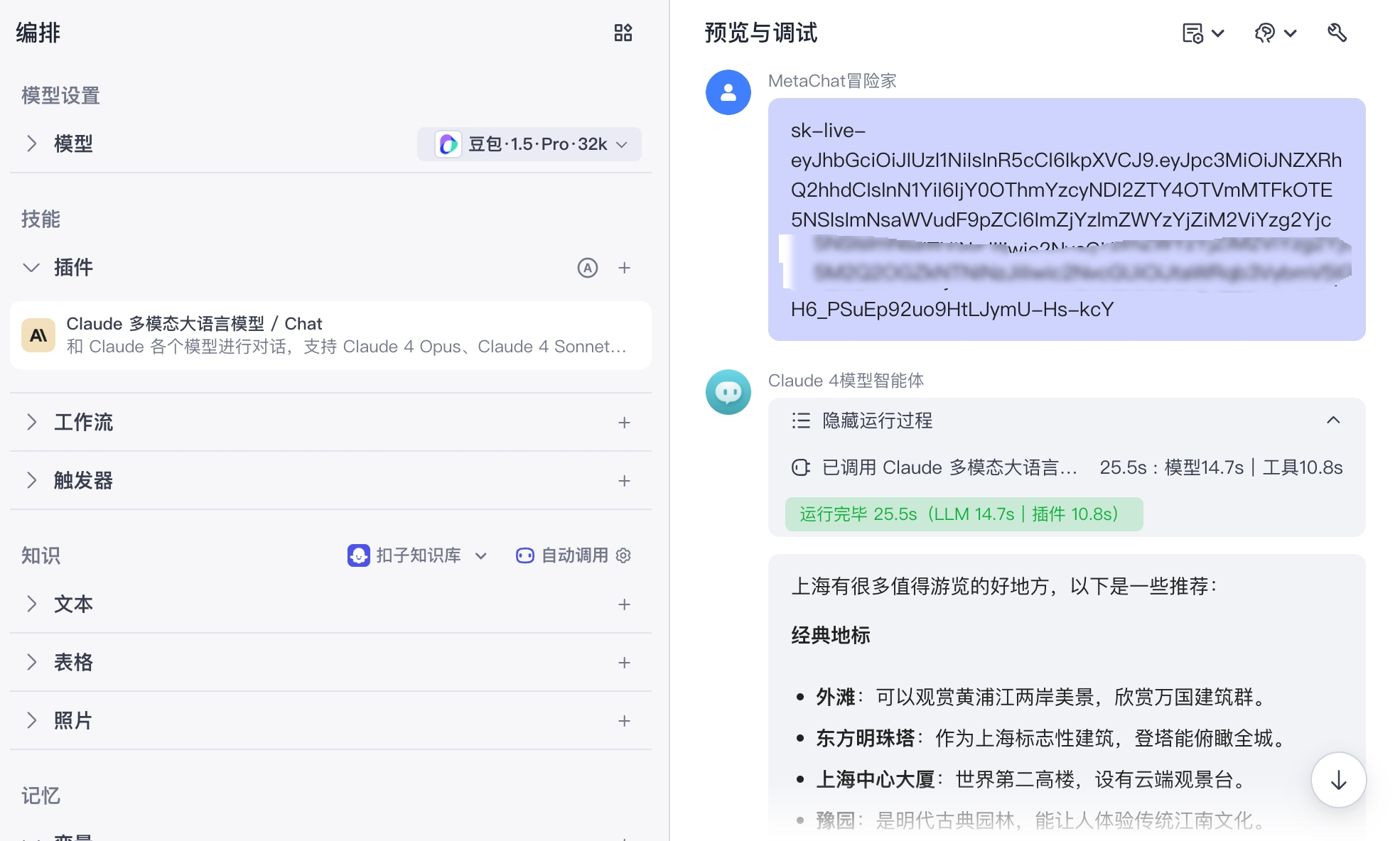Screen dimensions: 1400x841
Task: Click the auto-add plugin icon (circled A)
Action: pyautogui.click(x=587, y=268)
